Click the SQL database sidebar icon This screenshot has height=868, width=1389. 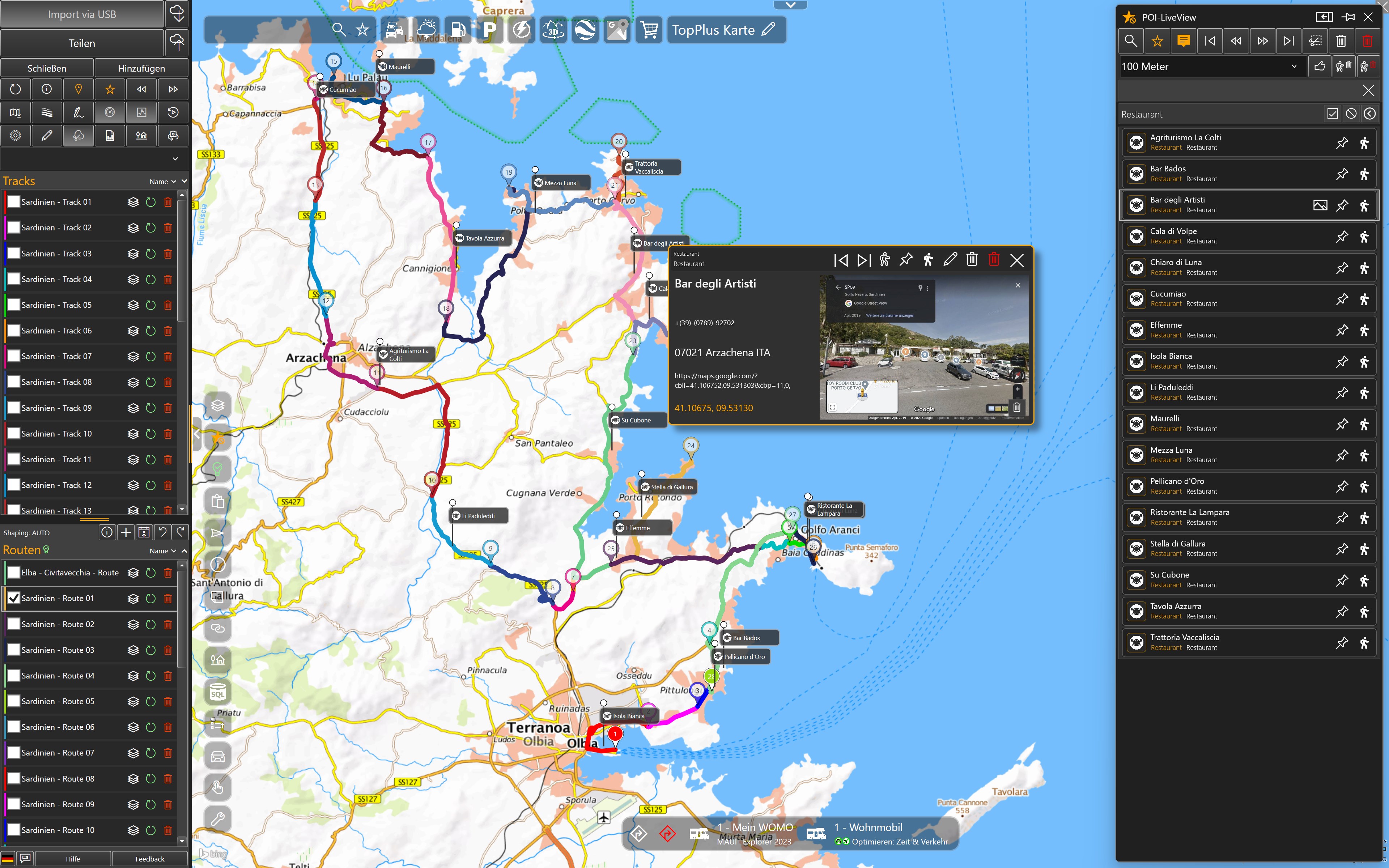[217, 692]
